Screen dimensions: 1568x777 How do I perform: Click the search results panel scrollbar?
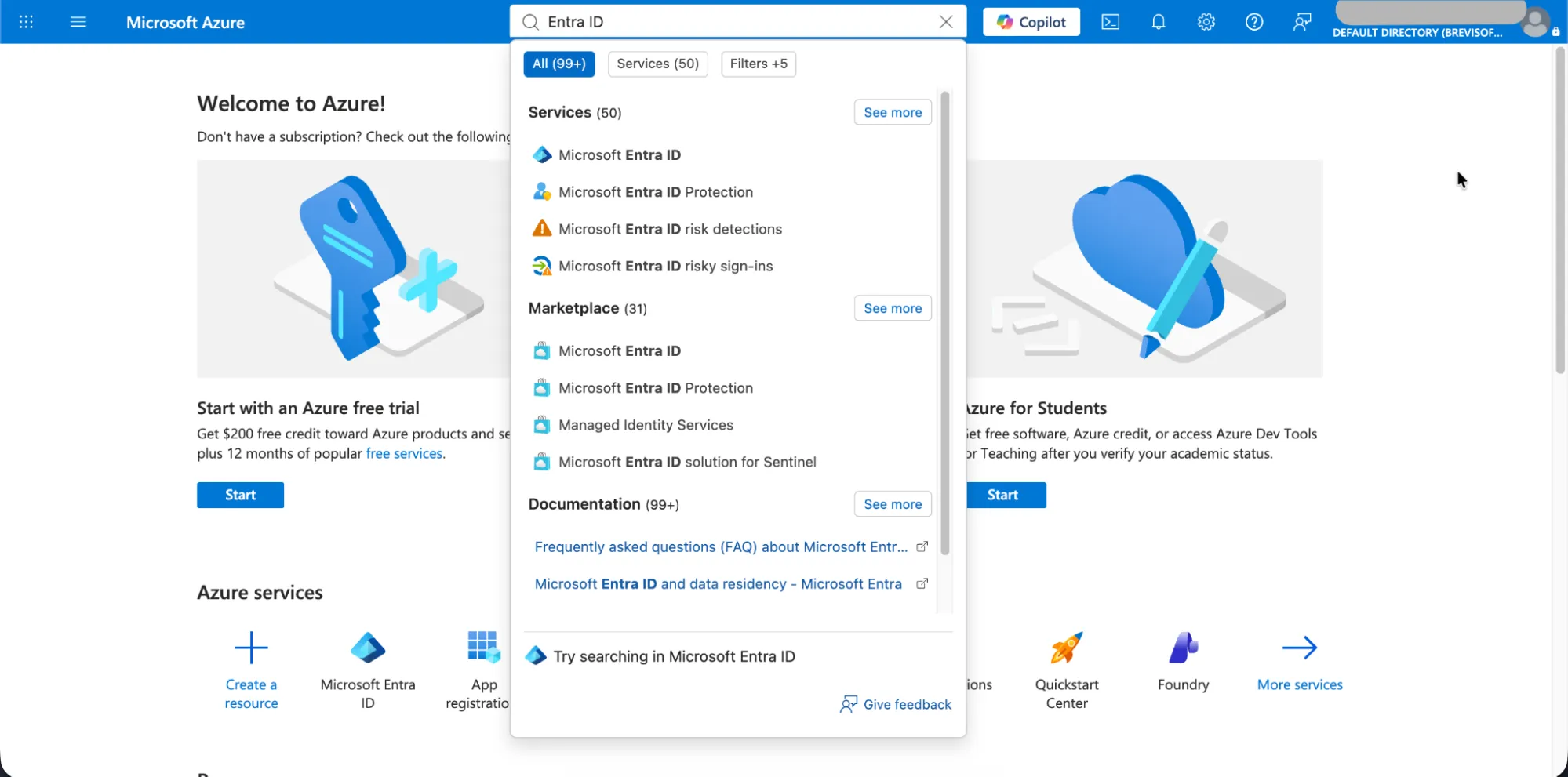(x=945, y=323)
